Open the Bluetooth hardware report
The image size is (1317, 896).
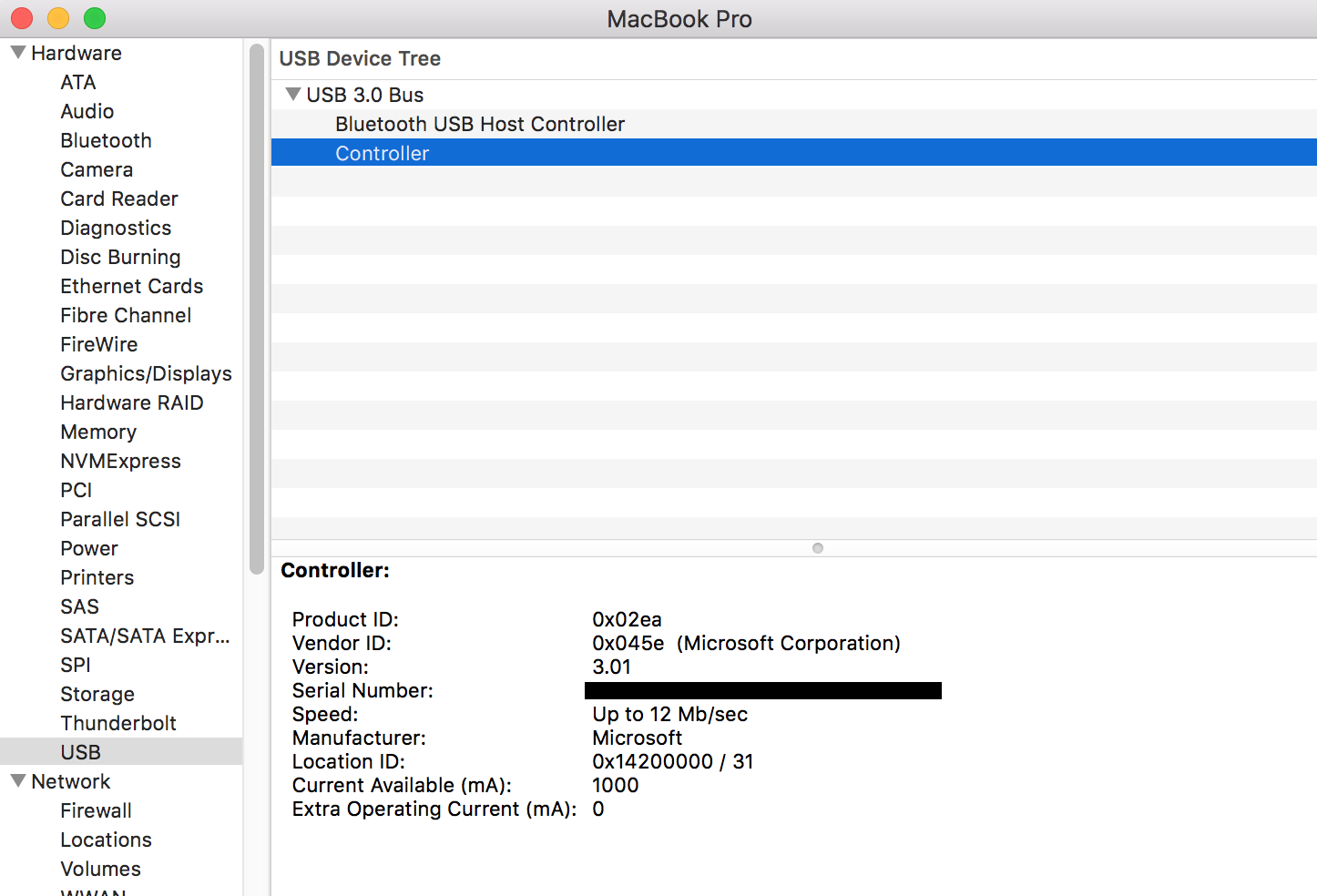click(106, 140)
